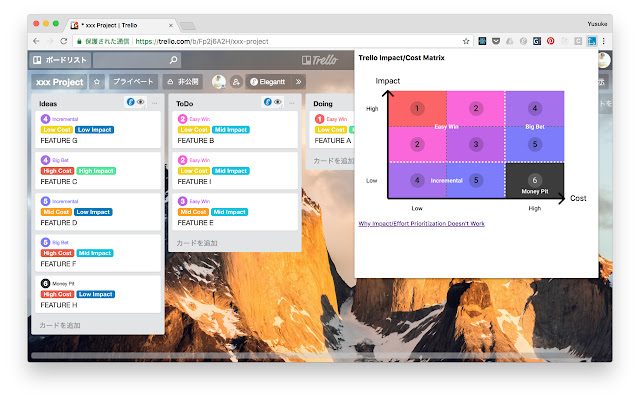Open the FEATURE I card
640x400 pixels.
pyautogui.click(x=235, y=171)
